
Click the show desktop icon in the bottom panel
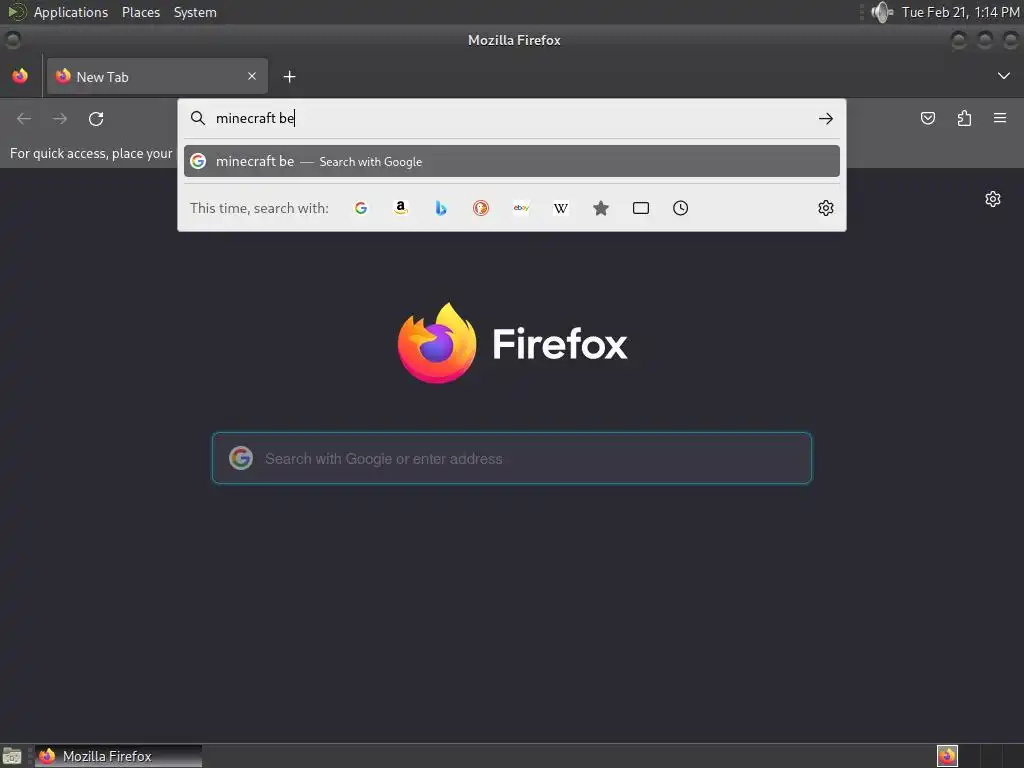point(12,756)
